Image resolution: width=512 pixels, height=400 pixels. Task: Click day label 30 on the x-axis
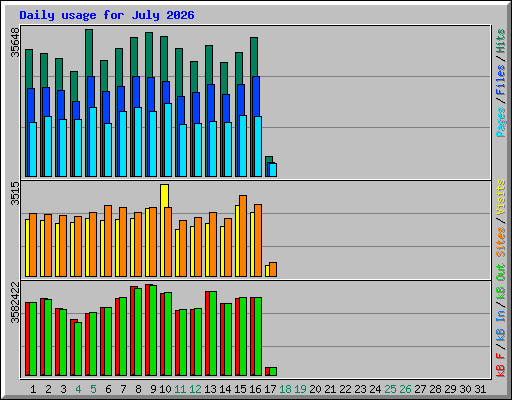(x=465, y=389)
